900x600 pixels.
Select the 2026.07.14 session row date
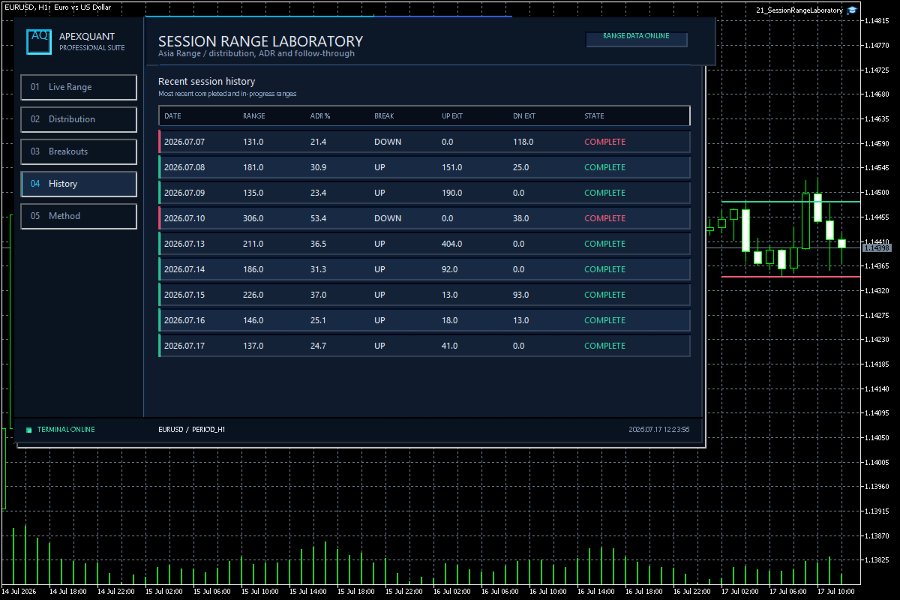point(184,269)
